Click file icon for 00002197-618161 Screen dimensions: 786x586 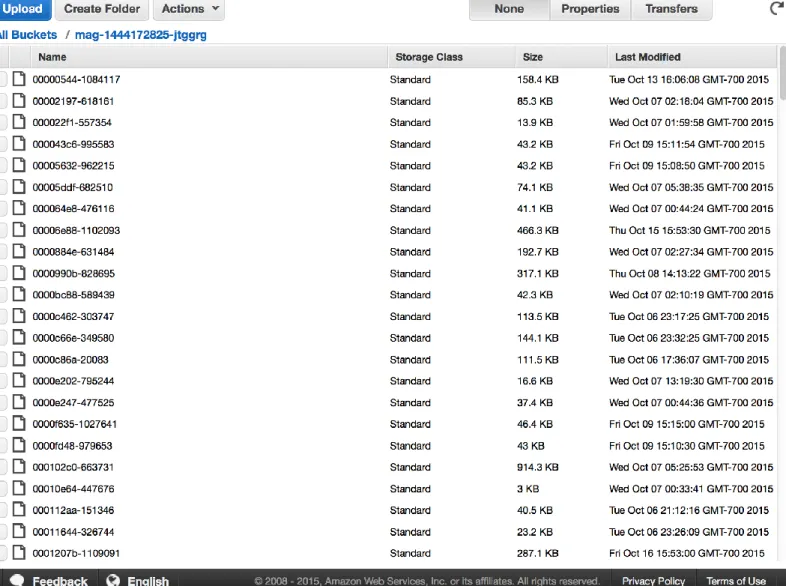(19, 101)
